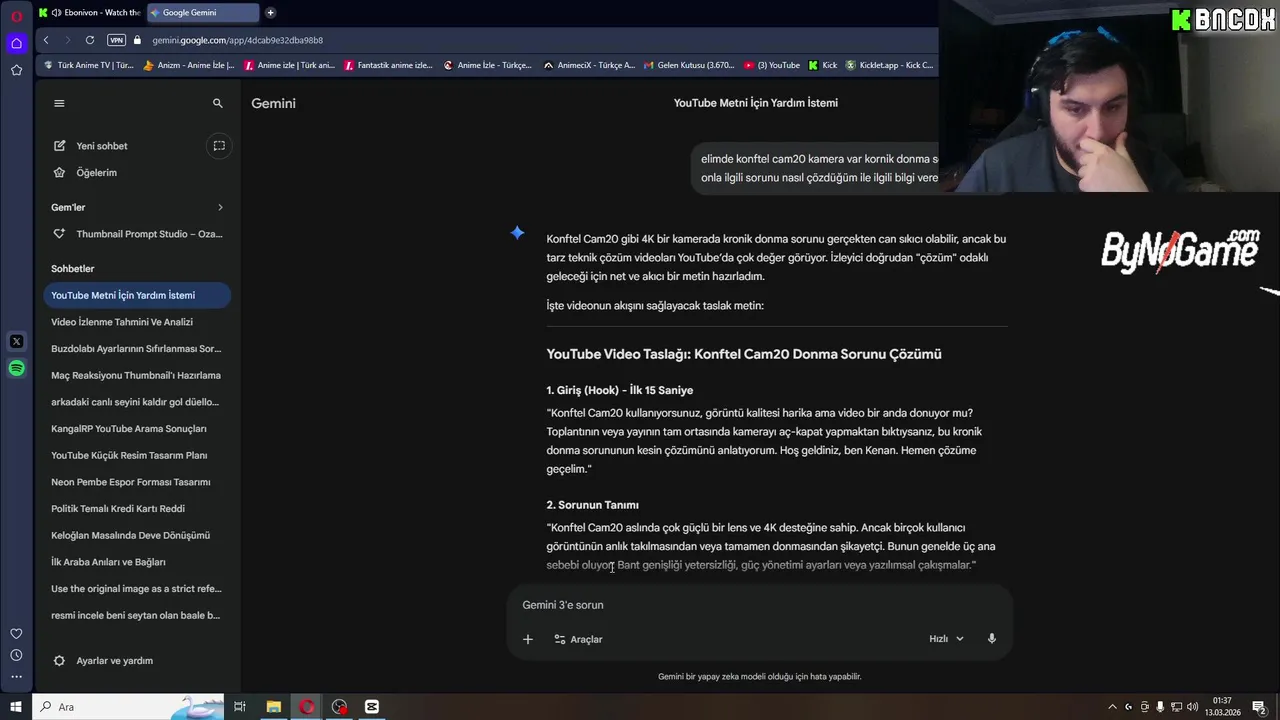Open File Explorer from taskbar

coord(273,707)
